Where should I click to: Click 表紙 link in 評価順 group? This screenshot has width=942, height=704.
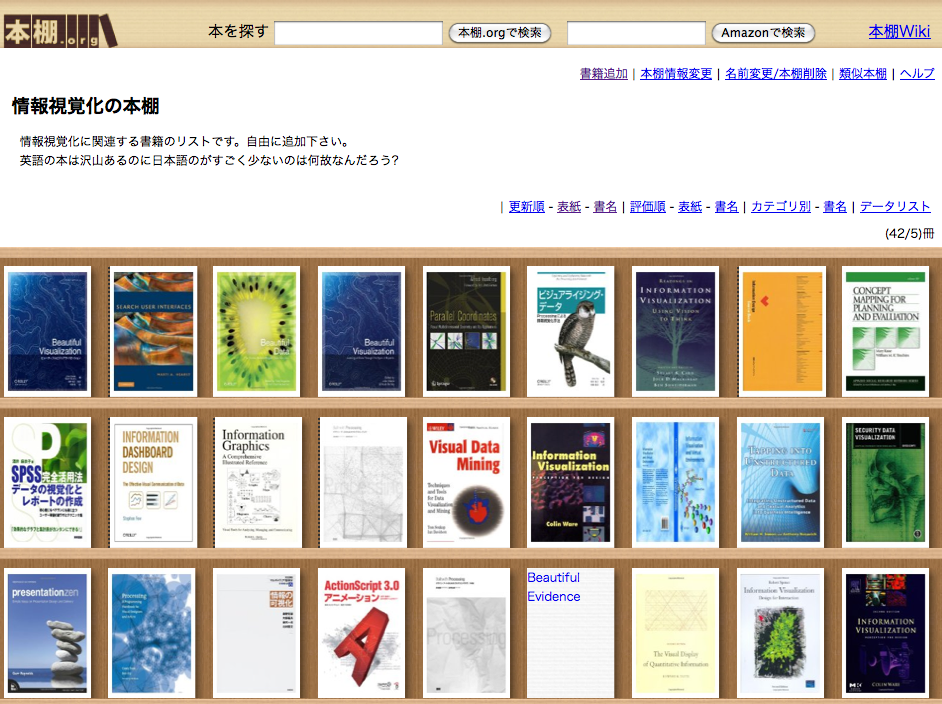(x=690, y=207)
